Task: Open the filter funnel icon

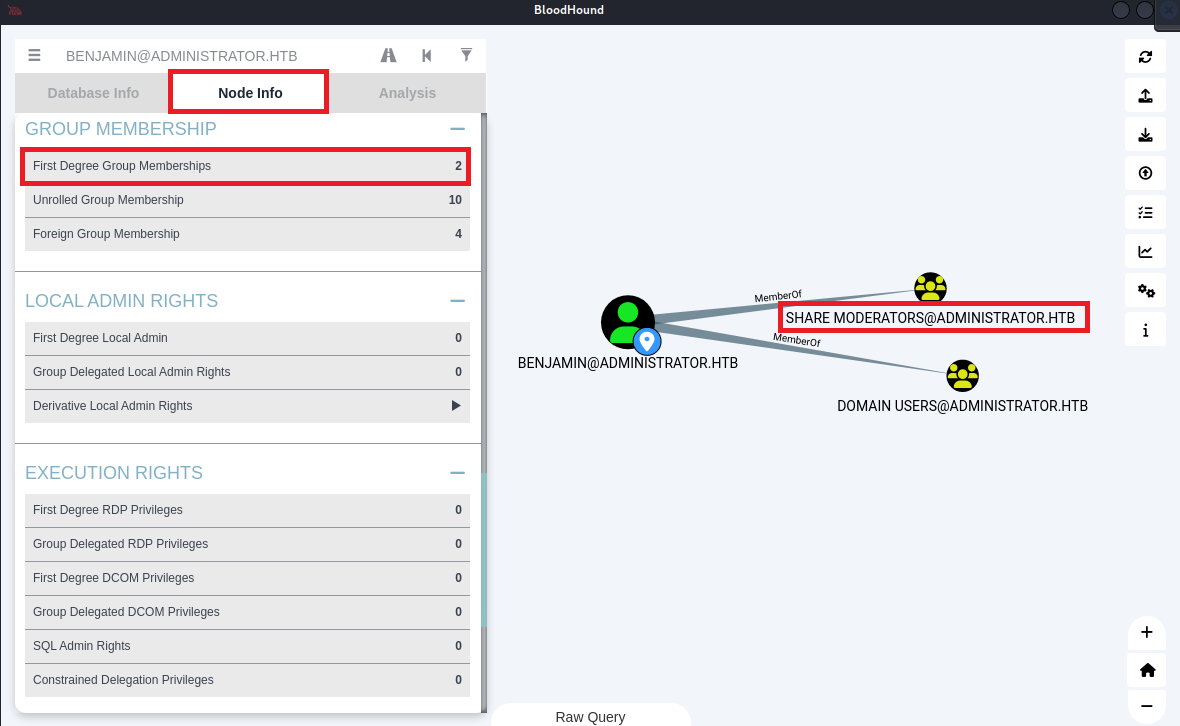Action: 466,56
